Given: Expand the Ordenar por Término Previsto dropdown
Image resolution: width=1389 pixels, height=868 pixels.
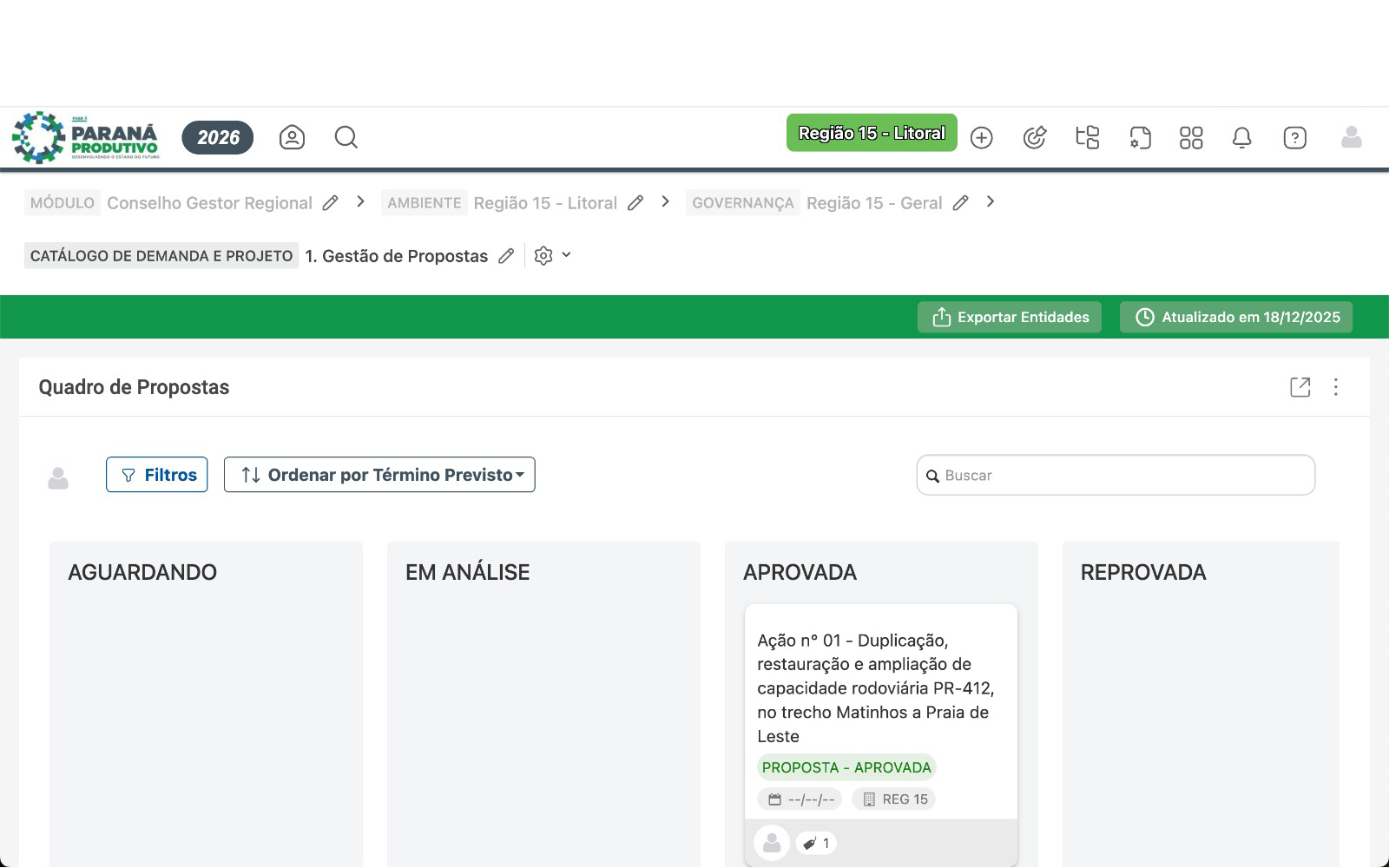Looking at the screenshot, I should [379, 475].
